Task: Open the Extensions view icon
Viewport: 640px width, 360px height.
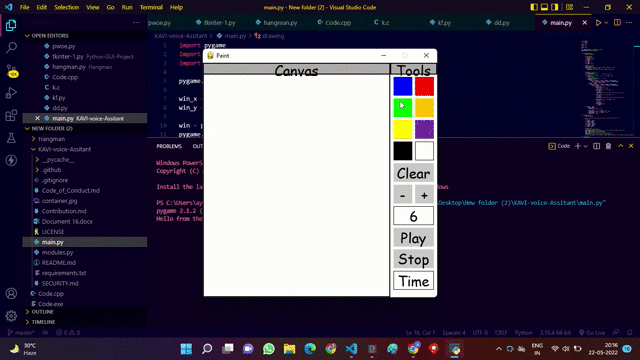Action: [x=11, y=116]
